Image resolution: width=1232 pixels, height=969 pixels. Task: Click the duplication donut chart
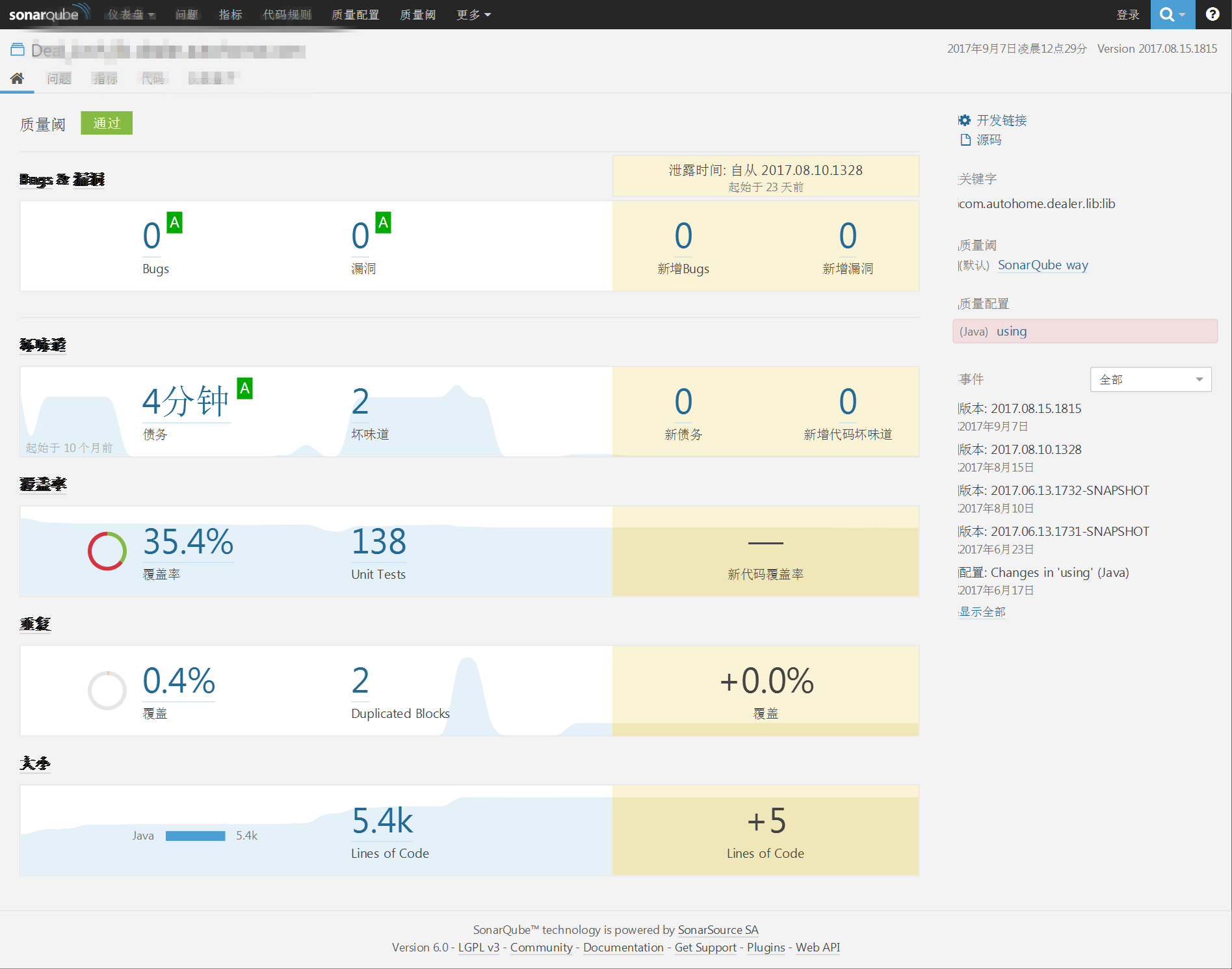point(107,691)
